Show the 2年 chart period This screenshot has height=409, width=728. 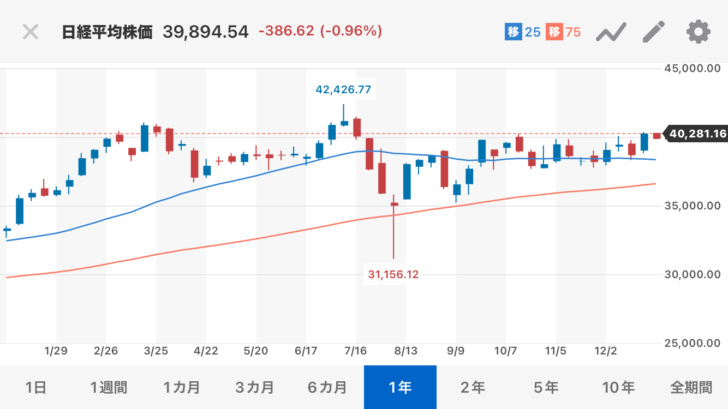(x=473, y=387)
